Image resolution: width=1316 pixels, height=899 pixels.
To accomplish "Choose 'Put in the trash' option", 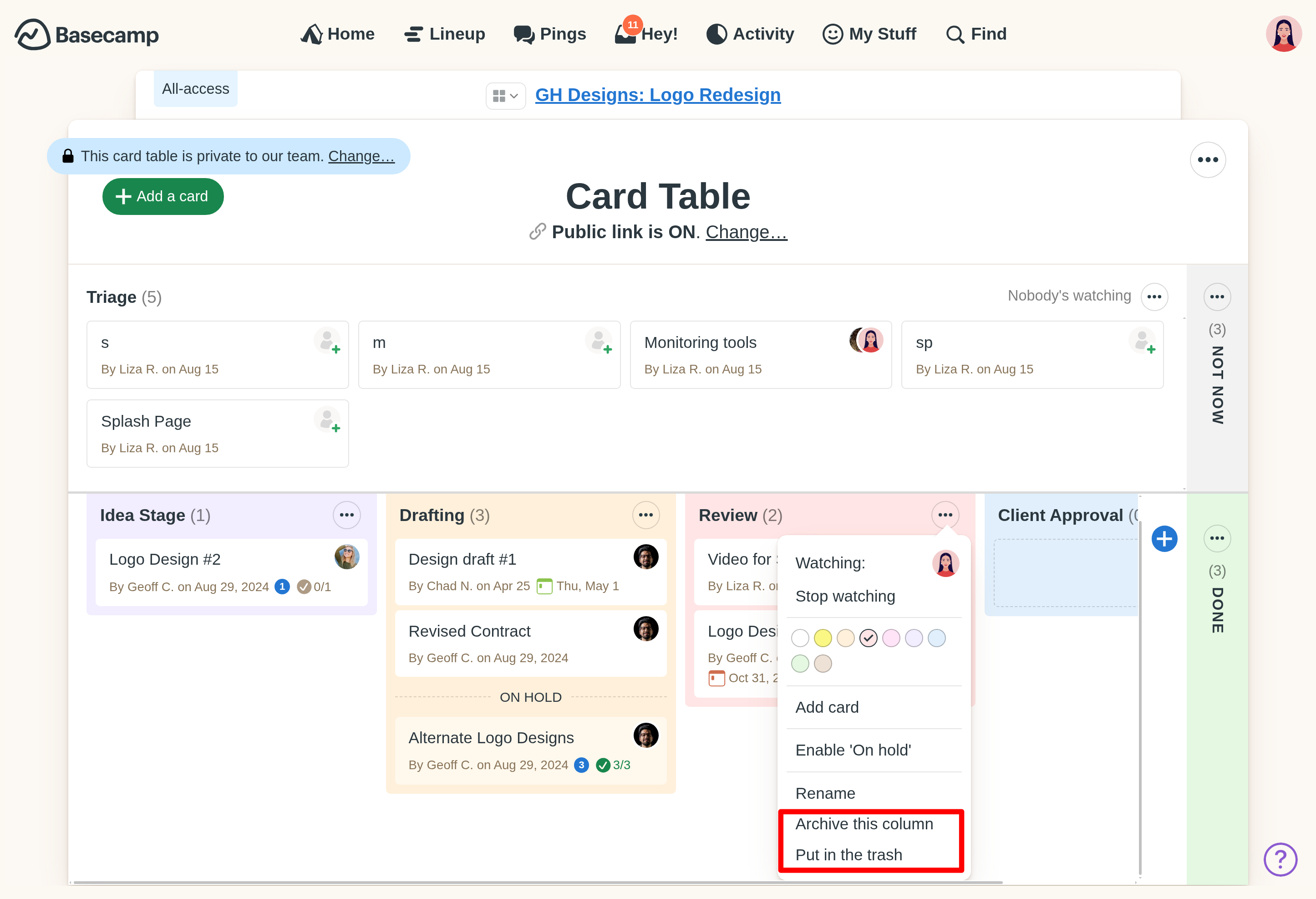I will [x=848, y=855].
